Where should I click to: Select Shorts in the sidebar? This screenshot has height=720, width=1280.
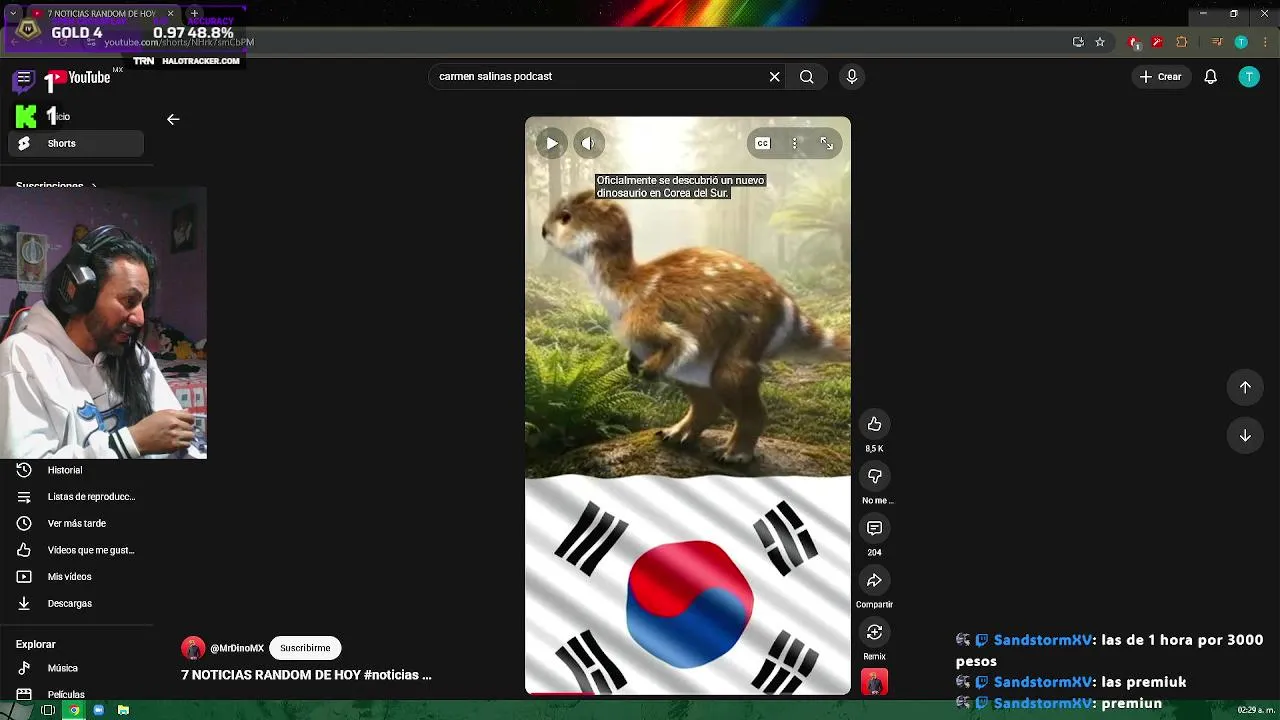point(76,143)
